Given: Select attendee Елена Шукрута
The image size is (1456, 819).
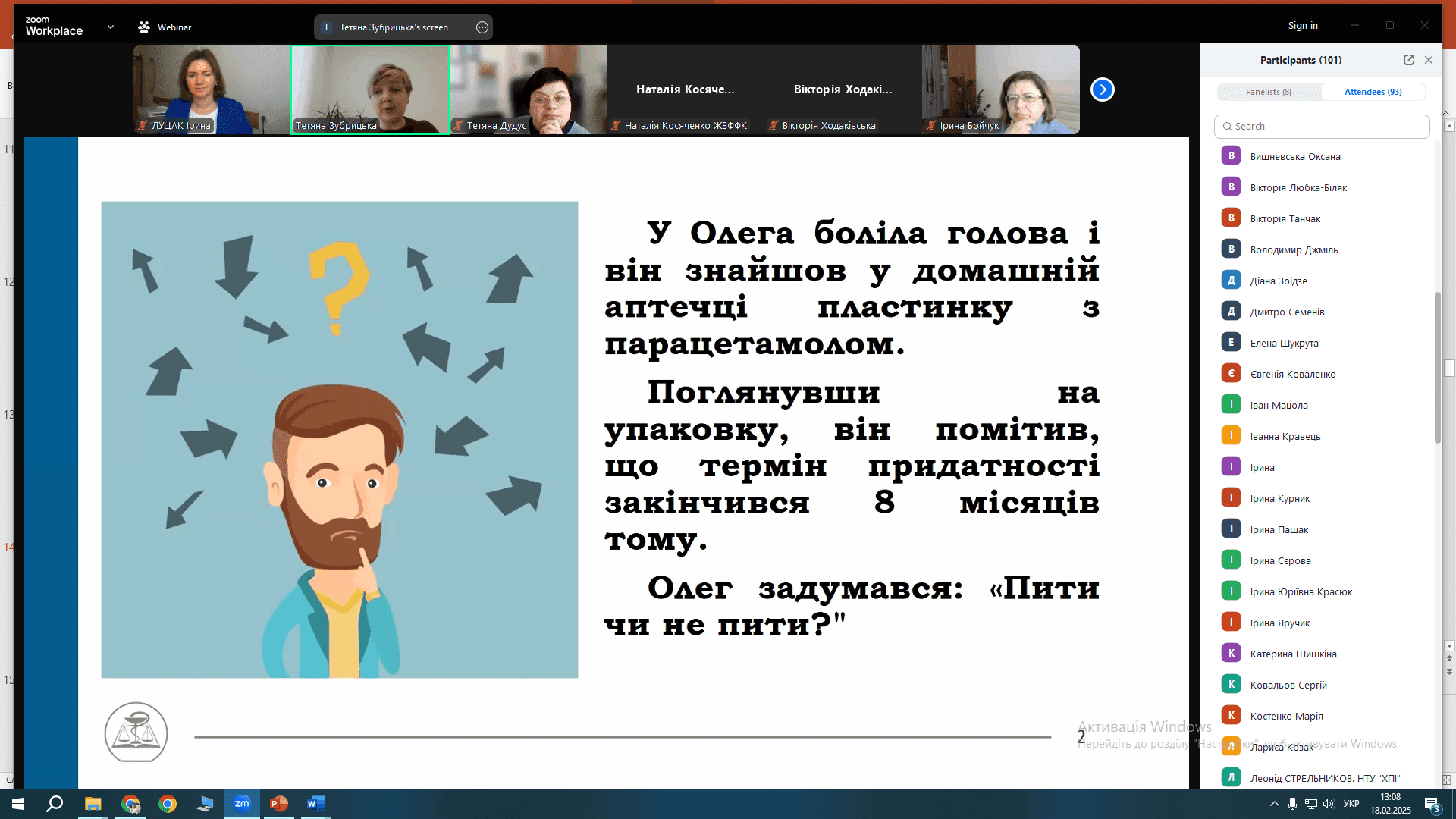Looking at the screenshot, I should (1323, 343).
